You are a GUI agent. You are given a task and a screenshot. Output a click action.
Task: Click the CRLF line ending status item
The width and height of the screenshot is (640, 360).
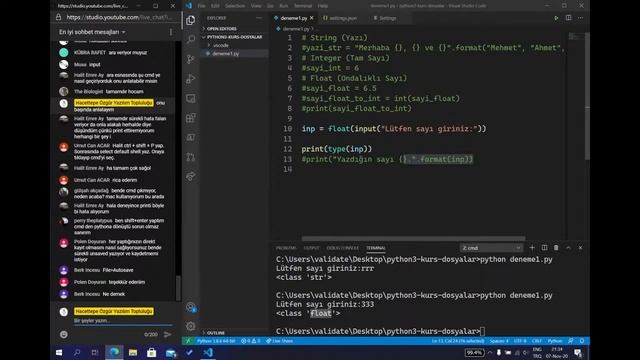point(537,341)
